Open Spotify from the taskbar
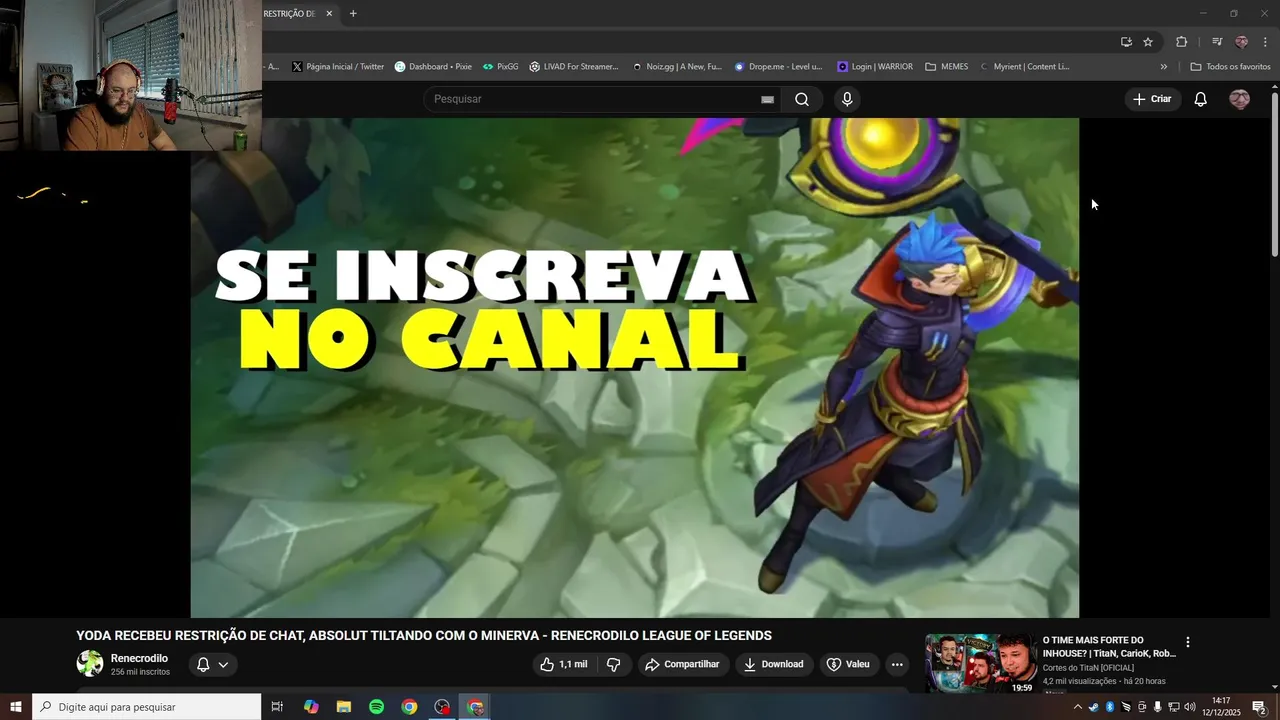The image size is (1280, 720). tap(376, 707)
